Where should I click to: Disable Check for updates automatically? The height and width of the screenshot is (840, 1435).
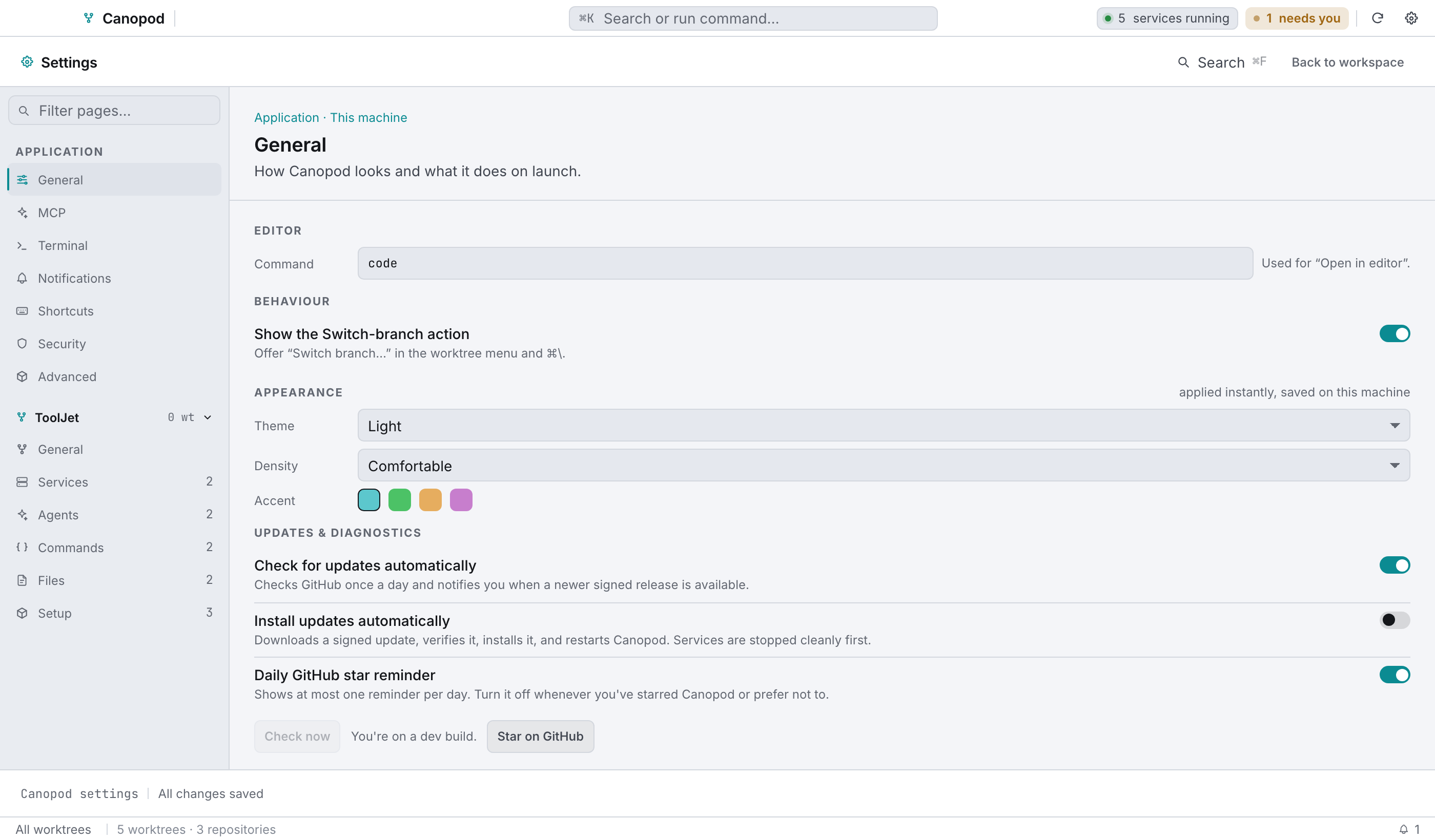click(x=1394, y=564)
